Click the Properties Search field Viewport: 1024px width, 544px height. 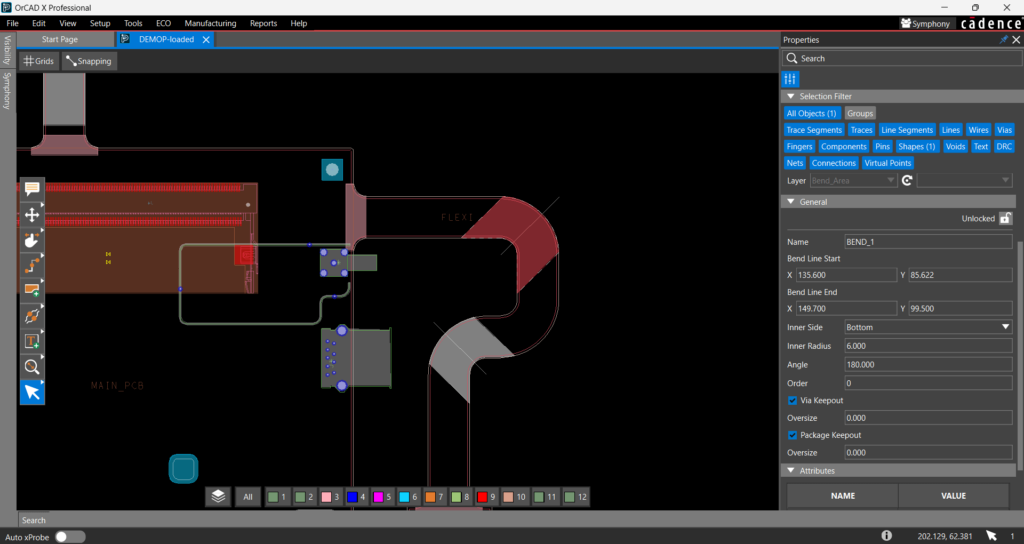[902, 58]
